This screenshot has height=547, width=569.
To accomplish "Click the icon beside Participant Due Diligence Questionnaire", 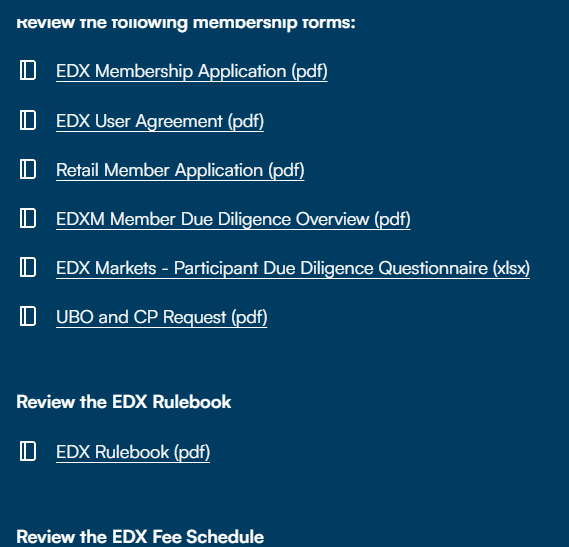I will [28, 267].
